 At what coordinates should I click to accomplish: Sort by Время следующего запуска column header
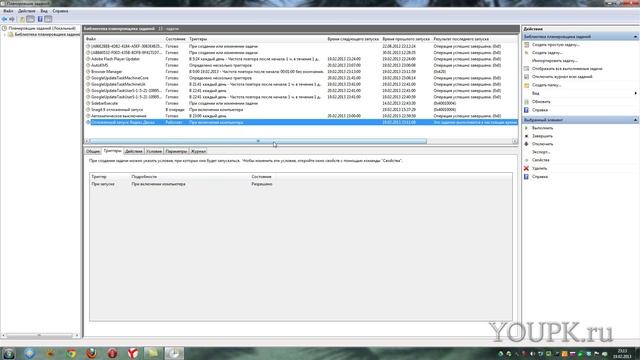point(353,39)
